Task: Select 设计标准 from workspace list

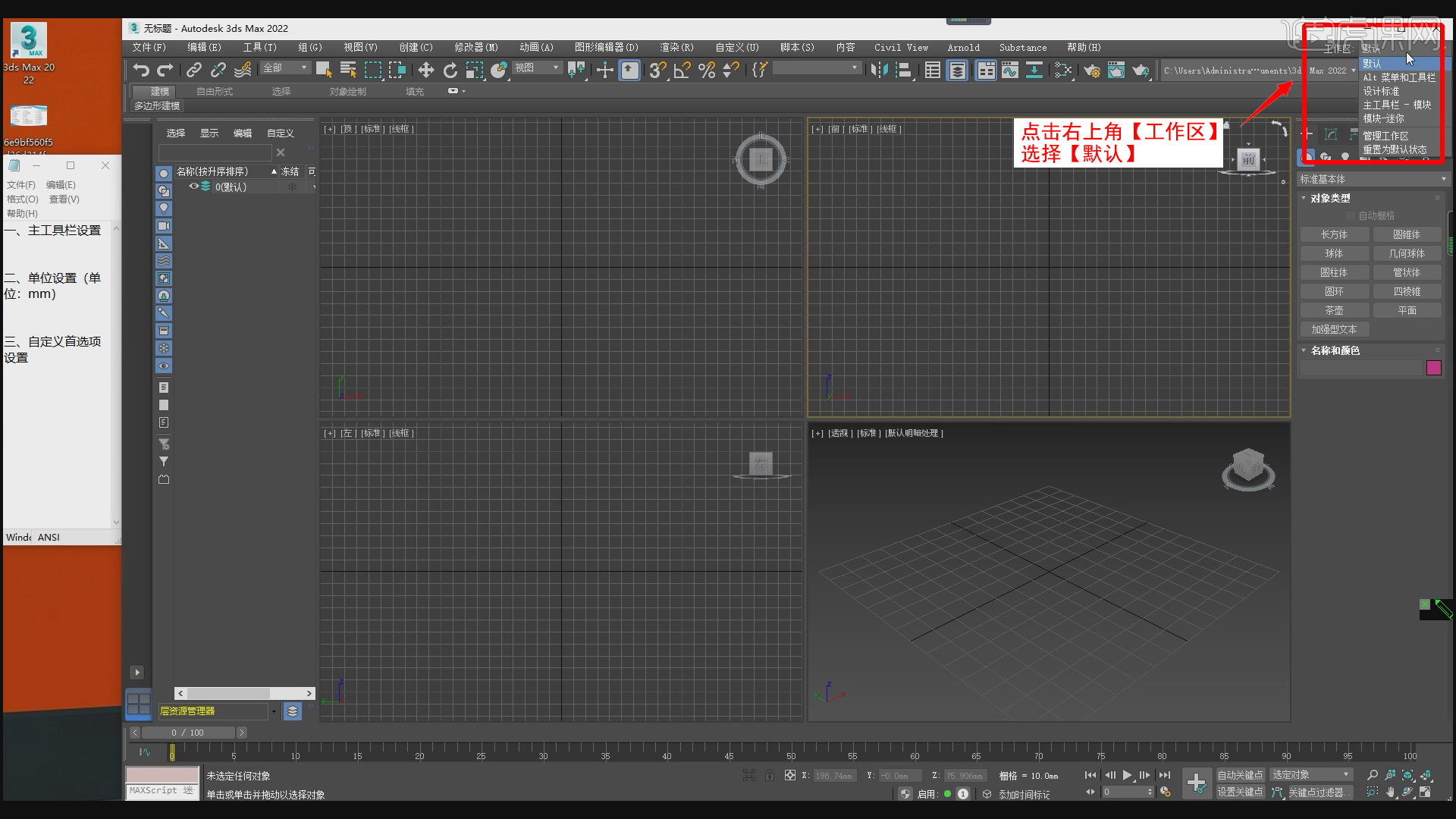Action: pos(1382,91)
